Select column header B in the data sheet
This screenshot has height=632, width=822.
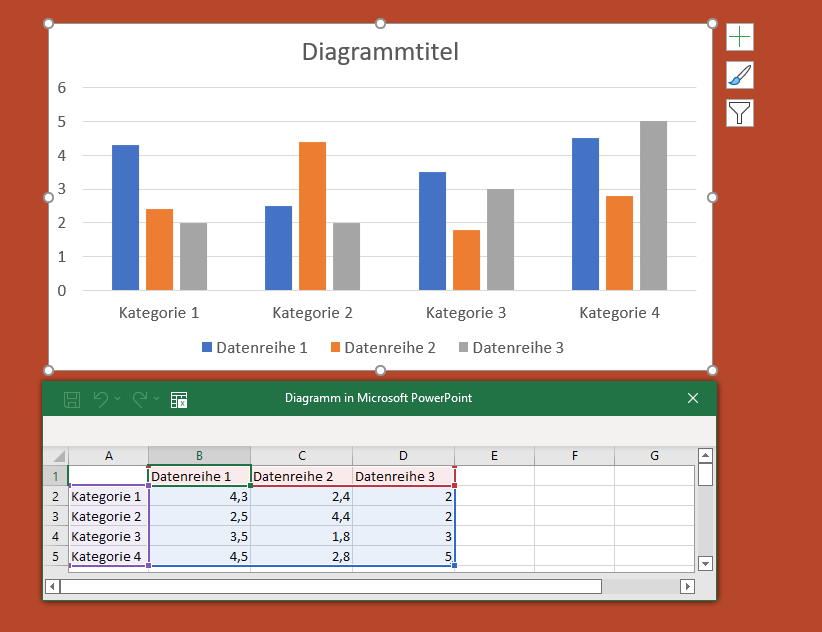[199, 456]
